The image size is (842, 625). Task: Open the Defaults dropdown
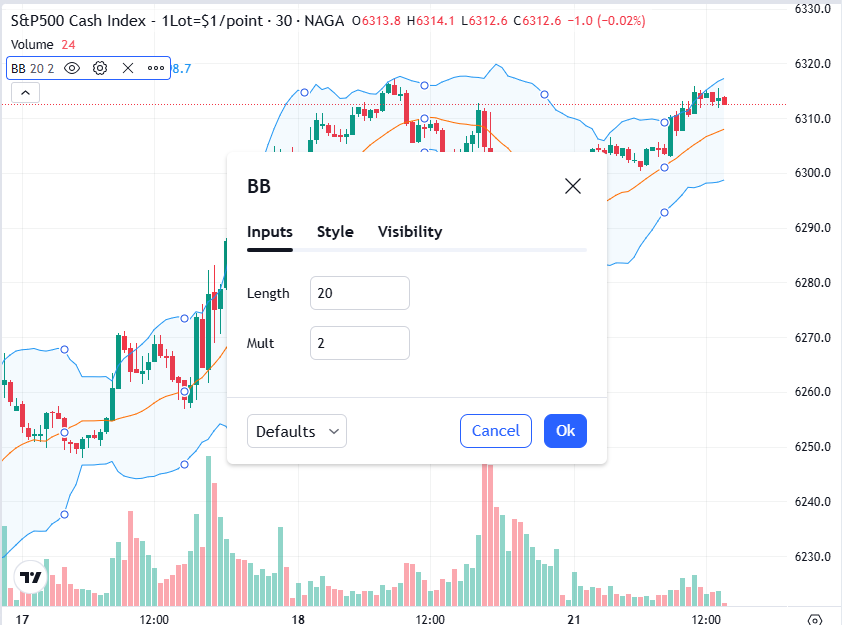pos(296,431)
